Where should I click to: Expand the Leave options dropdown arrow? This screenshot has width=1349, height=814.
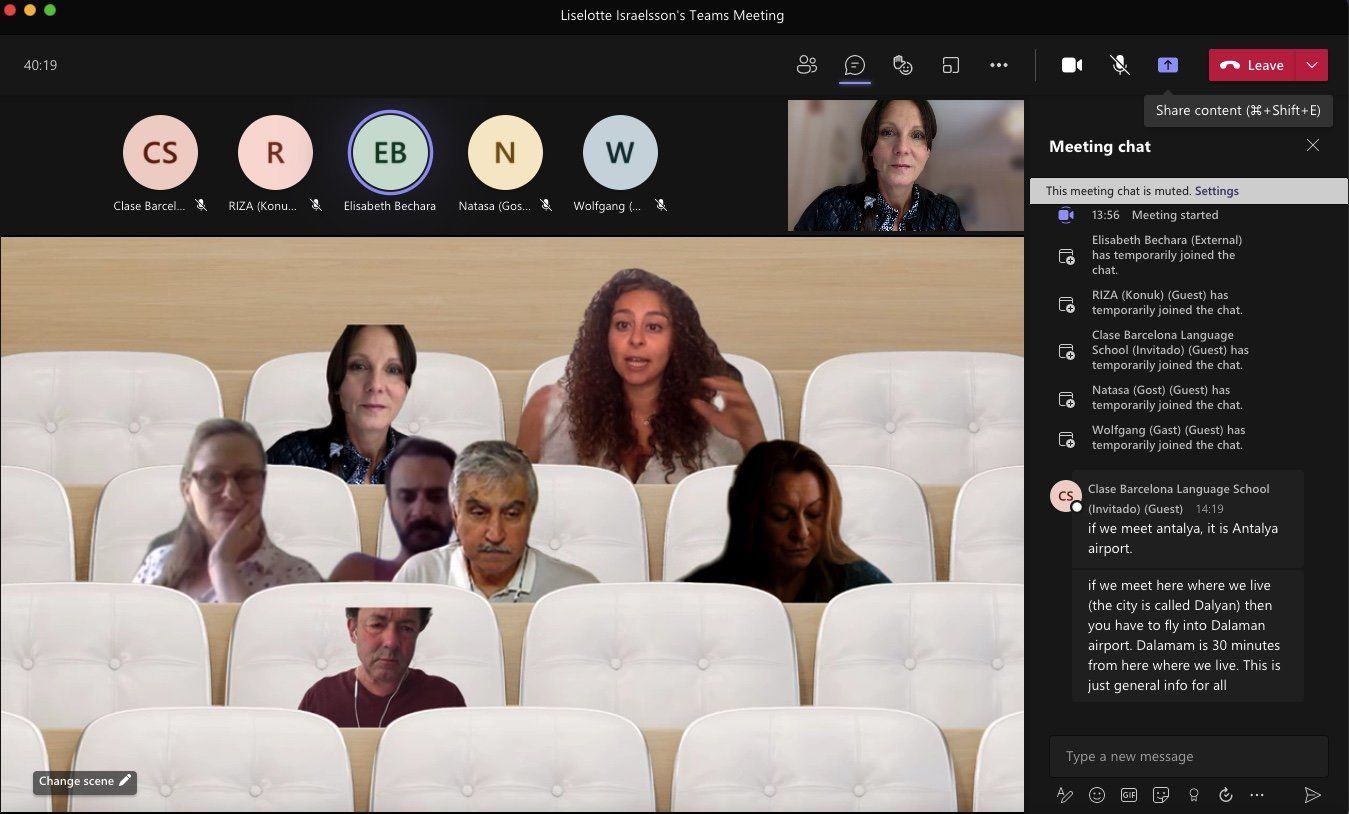(x=1312, y=65)
